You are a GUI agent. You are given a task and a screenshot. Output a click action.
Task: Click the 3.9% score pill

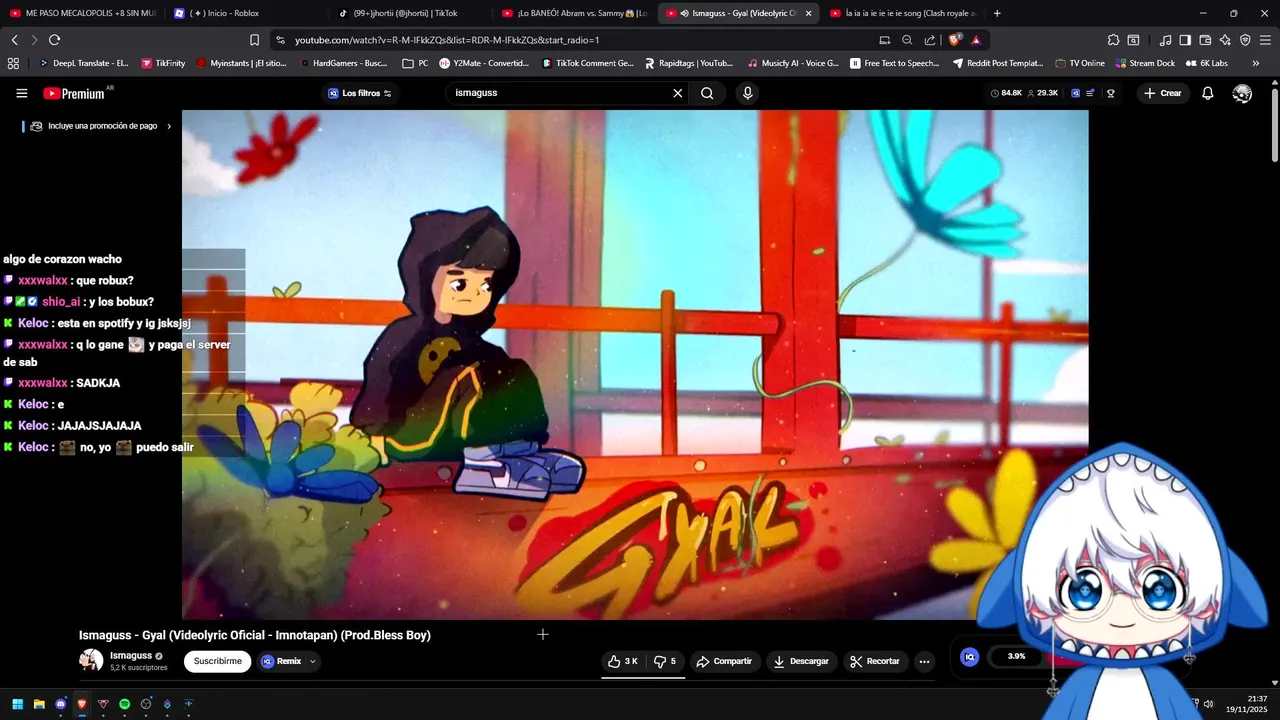pos(1016,657)
